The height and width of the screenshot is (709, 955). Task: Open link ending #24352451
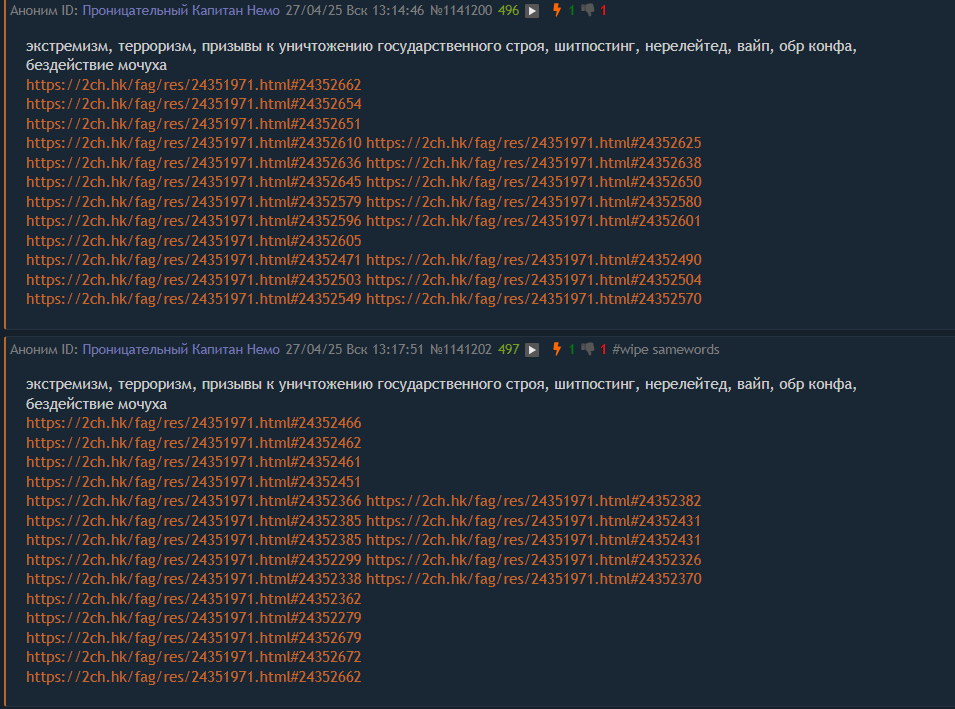pyautogui.click(x=194, y=482)
